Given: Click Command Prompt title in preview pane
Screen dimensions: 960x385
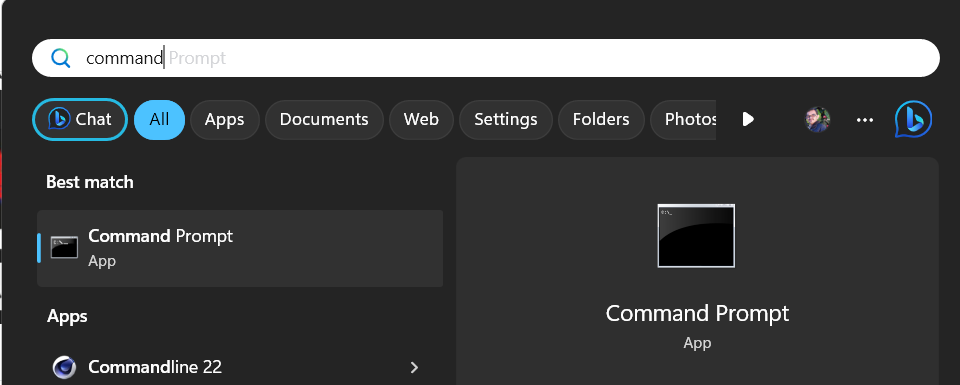Looking at the screenshot, I should tap(697, 313).
